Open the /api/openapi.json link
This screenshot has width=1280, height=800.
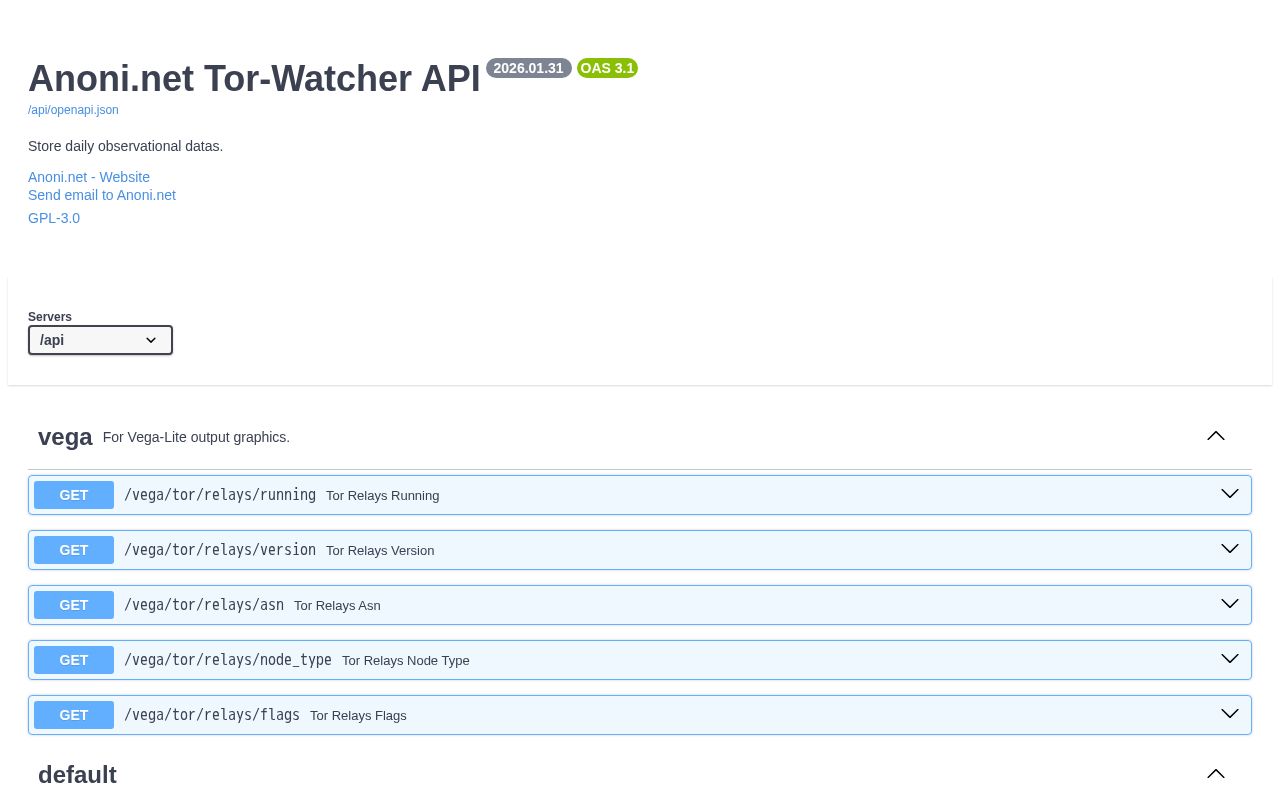click(x=73, y=110)
